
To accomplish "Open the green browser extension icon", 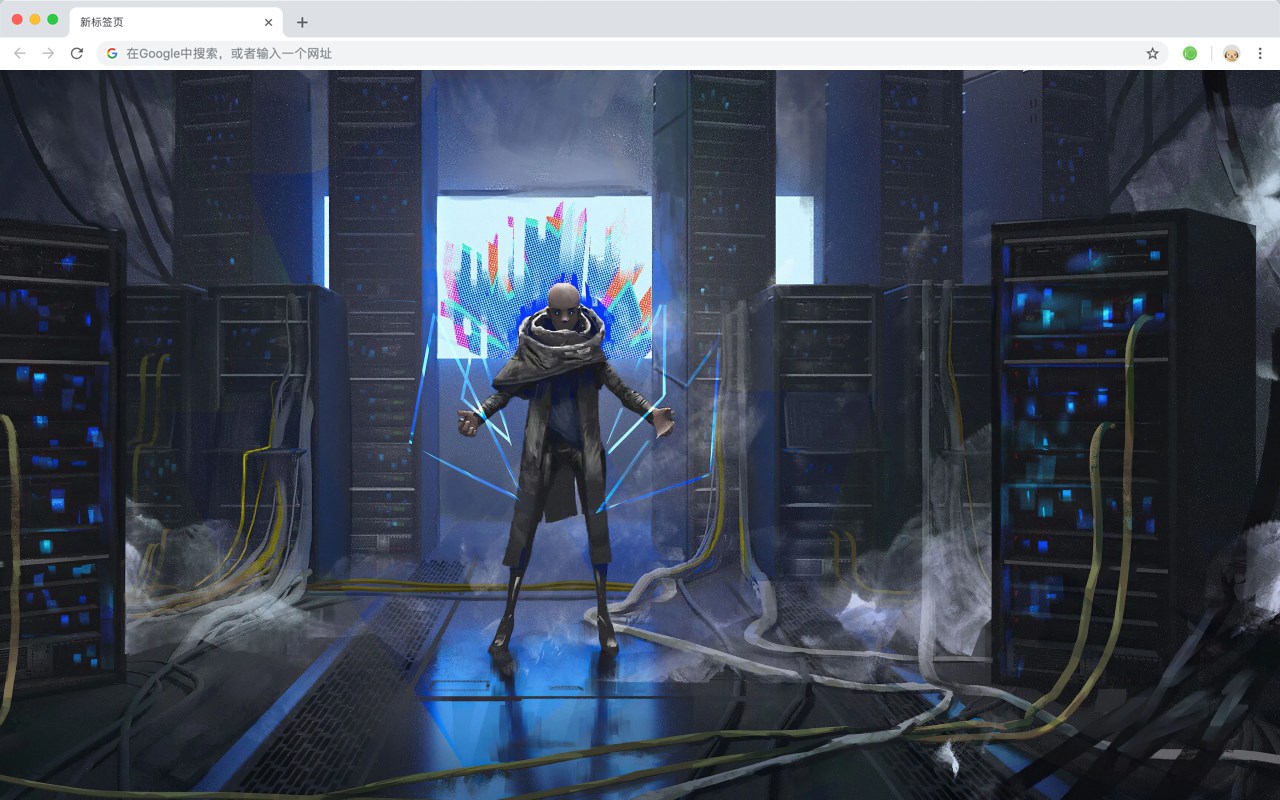I will (1190, 53).
